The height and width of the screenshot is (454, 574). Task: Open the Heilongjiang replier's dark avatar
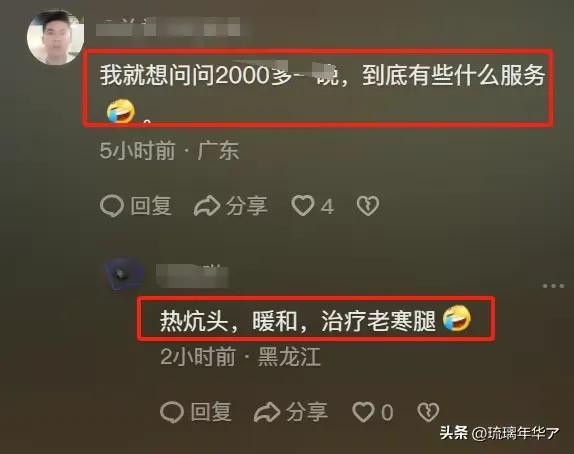[124, 274]
